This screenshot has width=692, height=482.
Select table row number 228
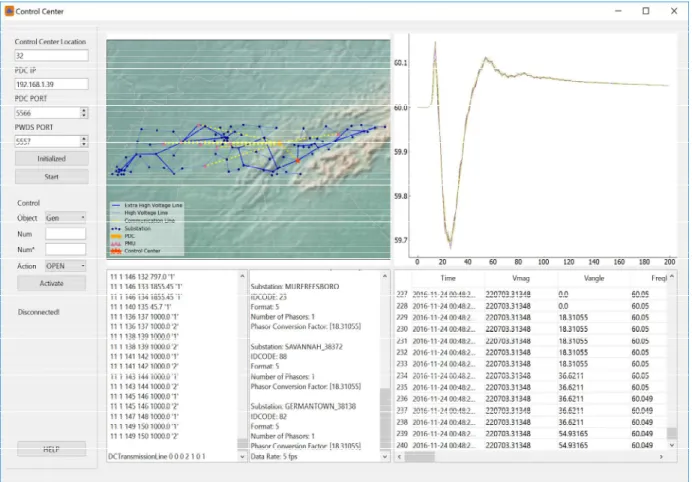point(402,306)
